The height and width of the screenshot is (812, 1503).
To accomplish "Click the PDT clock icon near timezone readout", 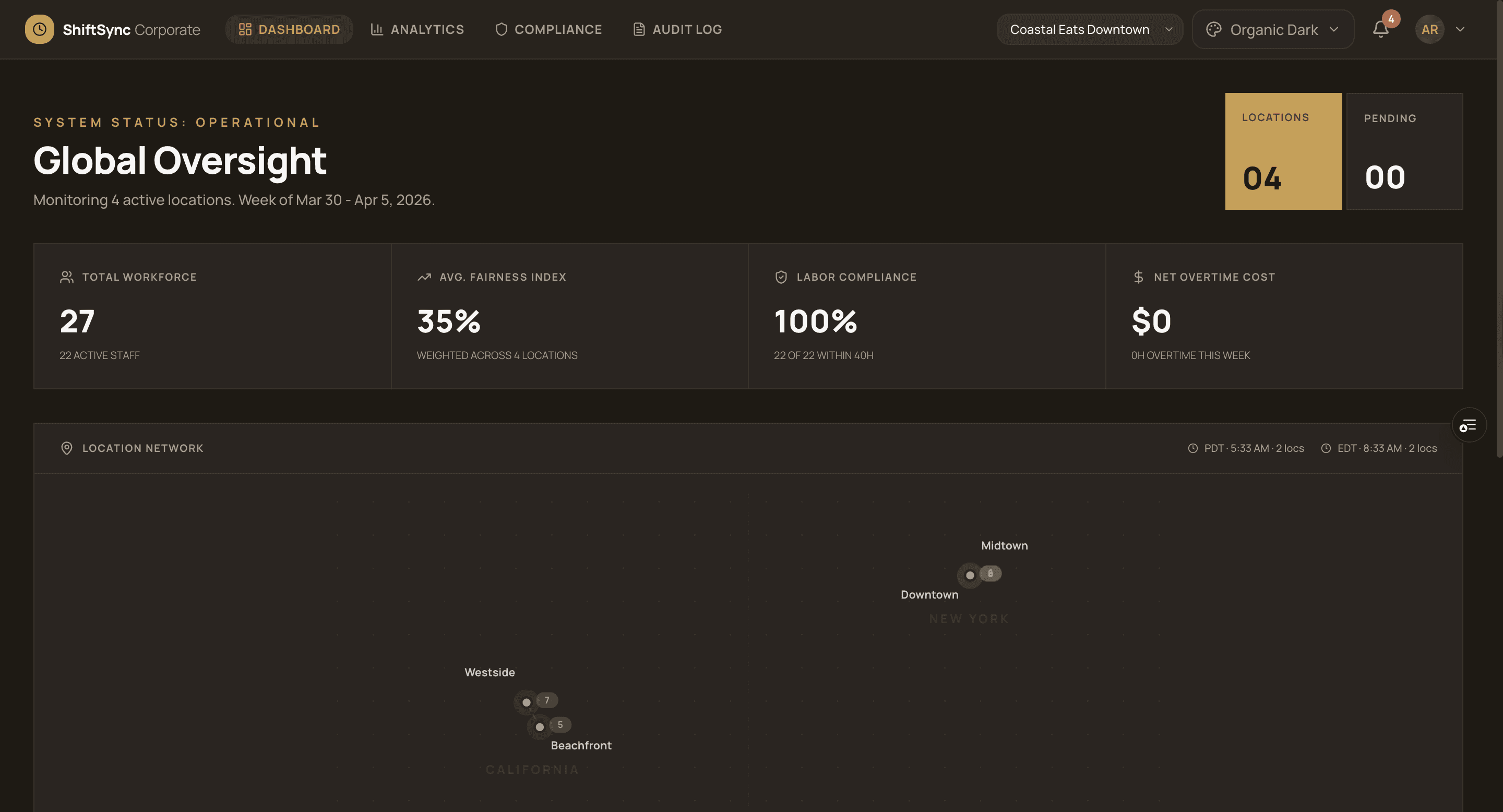I will [x=1194, y=448].
